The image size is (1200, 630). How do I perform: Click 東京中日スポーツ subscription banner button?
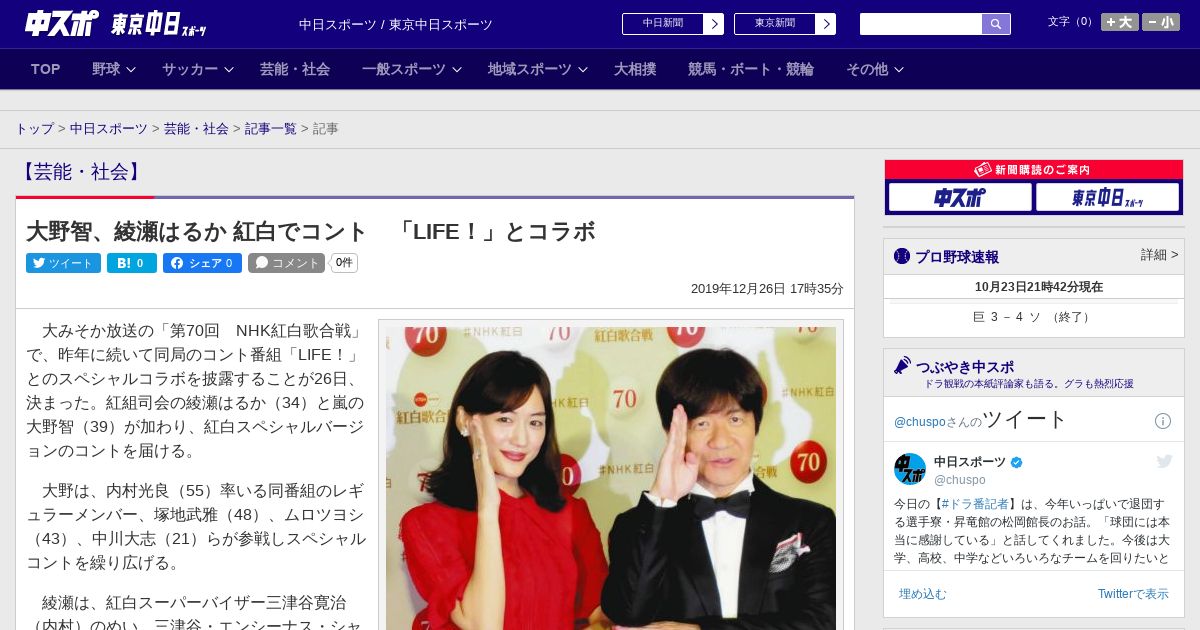(1108, 197)
